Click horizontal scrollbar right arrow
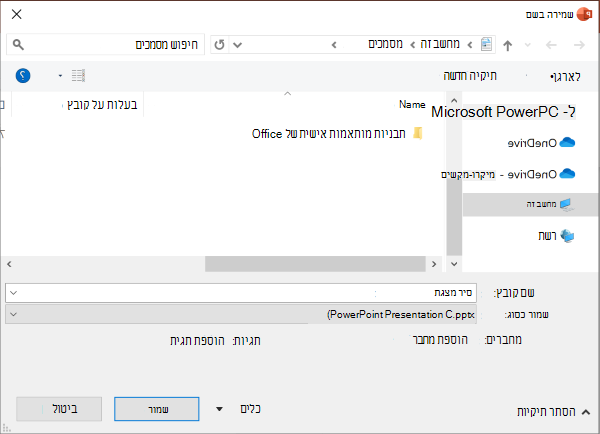 [434, 264]
